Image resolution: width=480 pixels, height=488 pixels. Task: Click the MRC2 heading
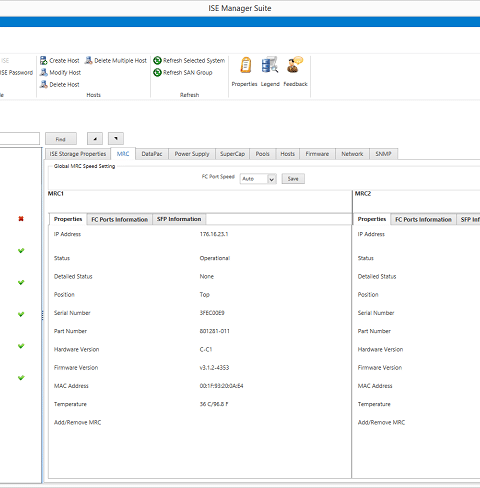[363, 194]
